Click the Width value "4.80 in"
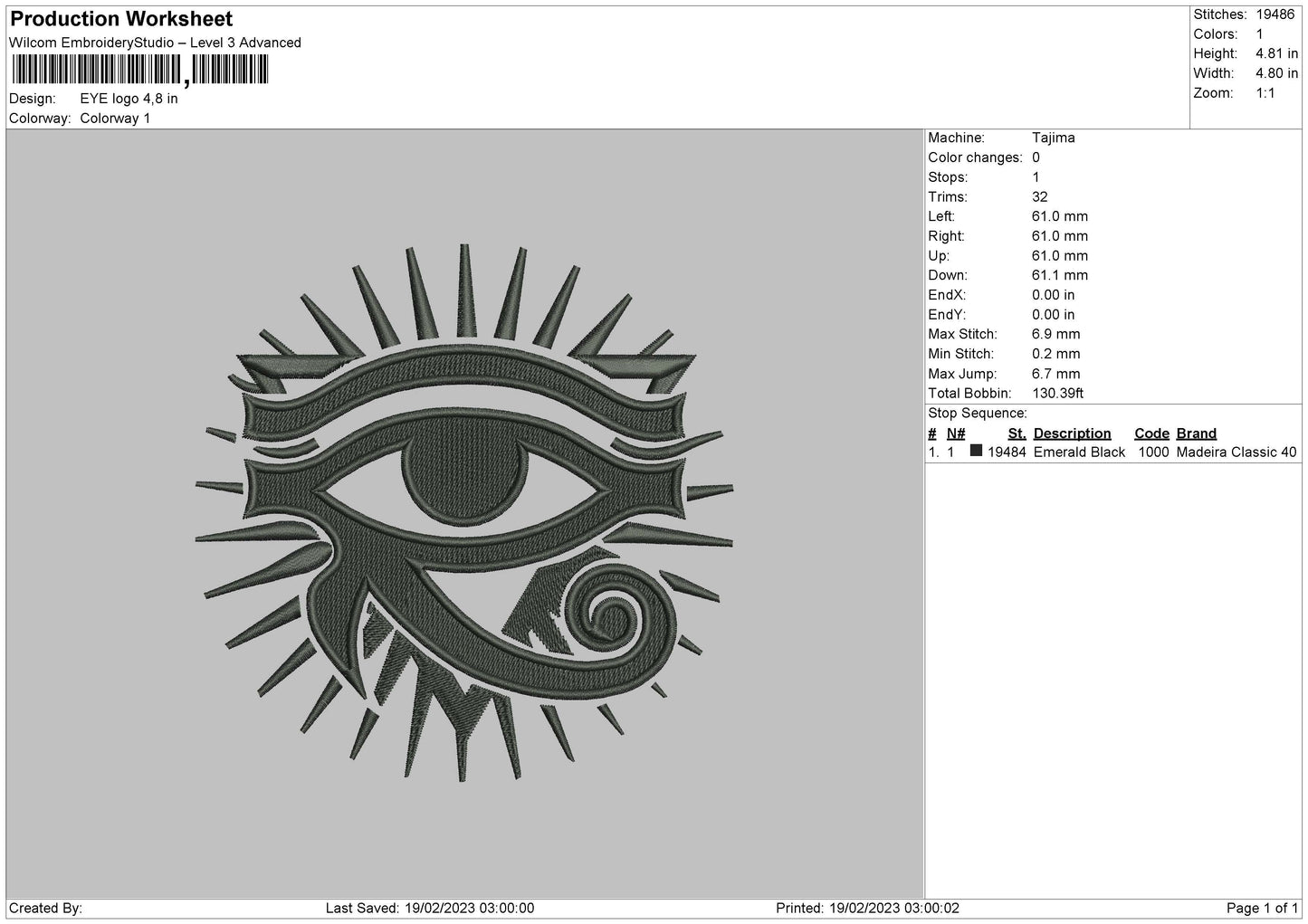Viewport: 1308px width, 924px height. [1276, 73]
